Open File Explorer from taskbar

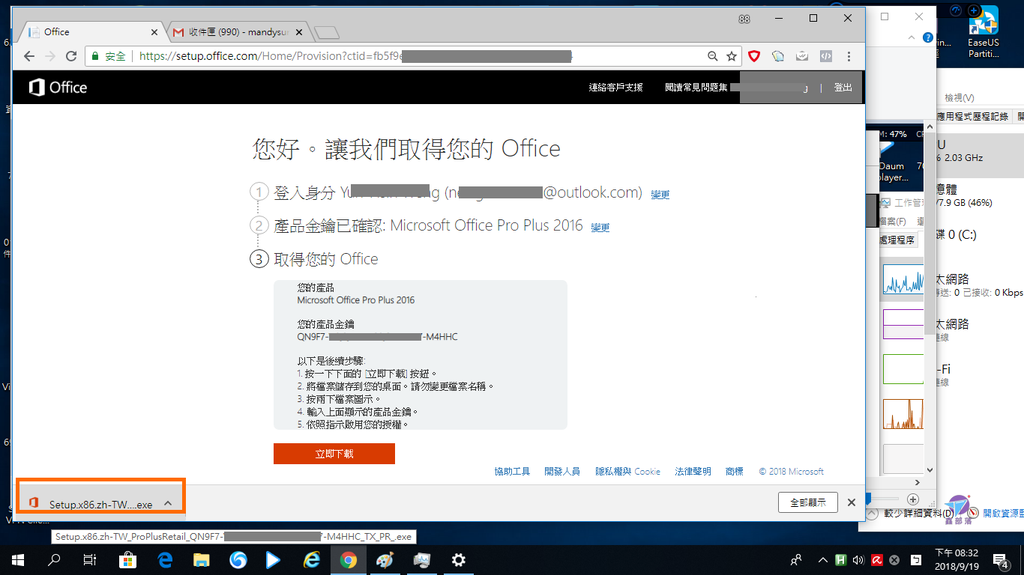click(x=201, y=560)
